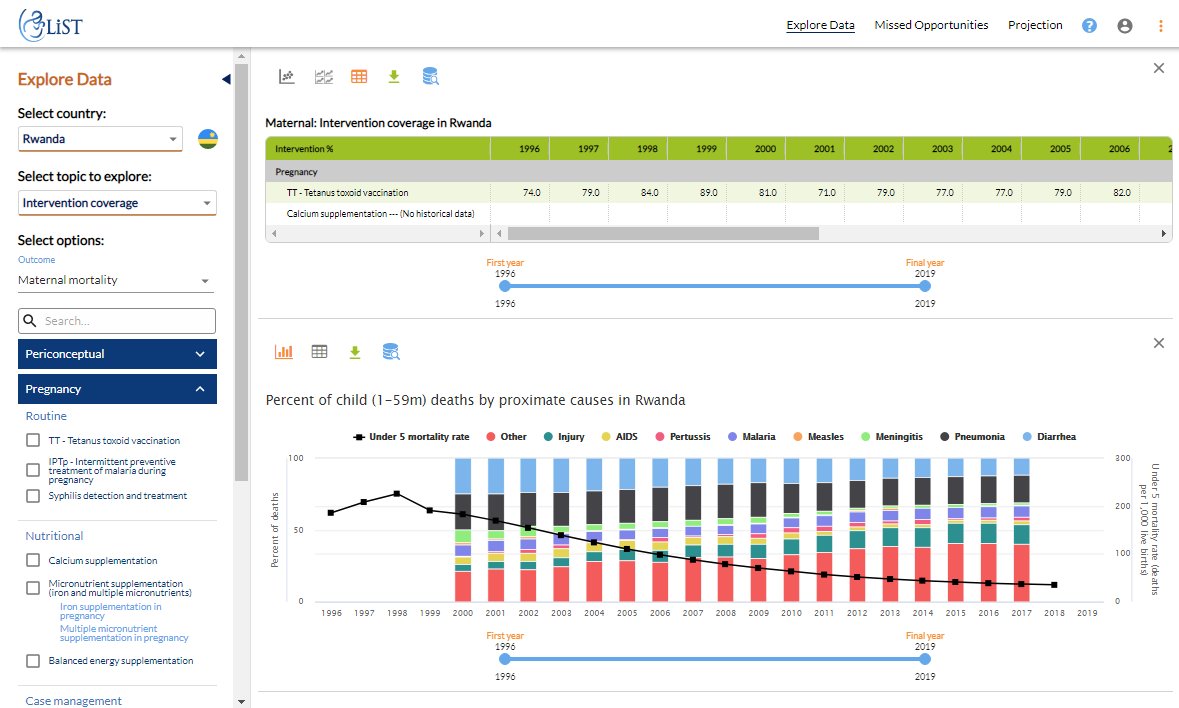Toggle Other legend color swatch
Viewport: 1179px width, 708px height.
pos(491,437)
